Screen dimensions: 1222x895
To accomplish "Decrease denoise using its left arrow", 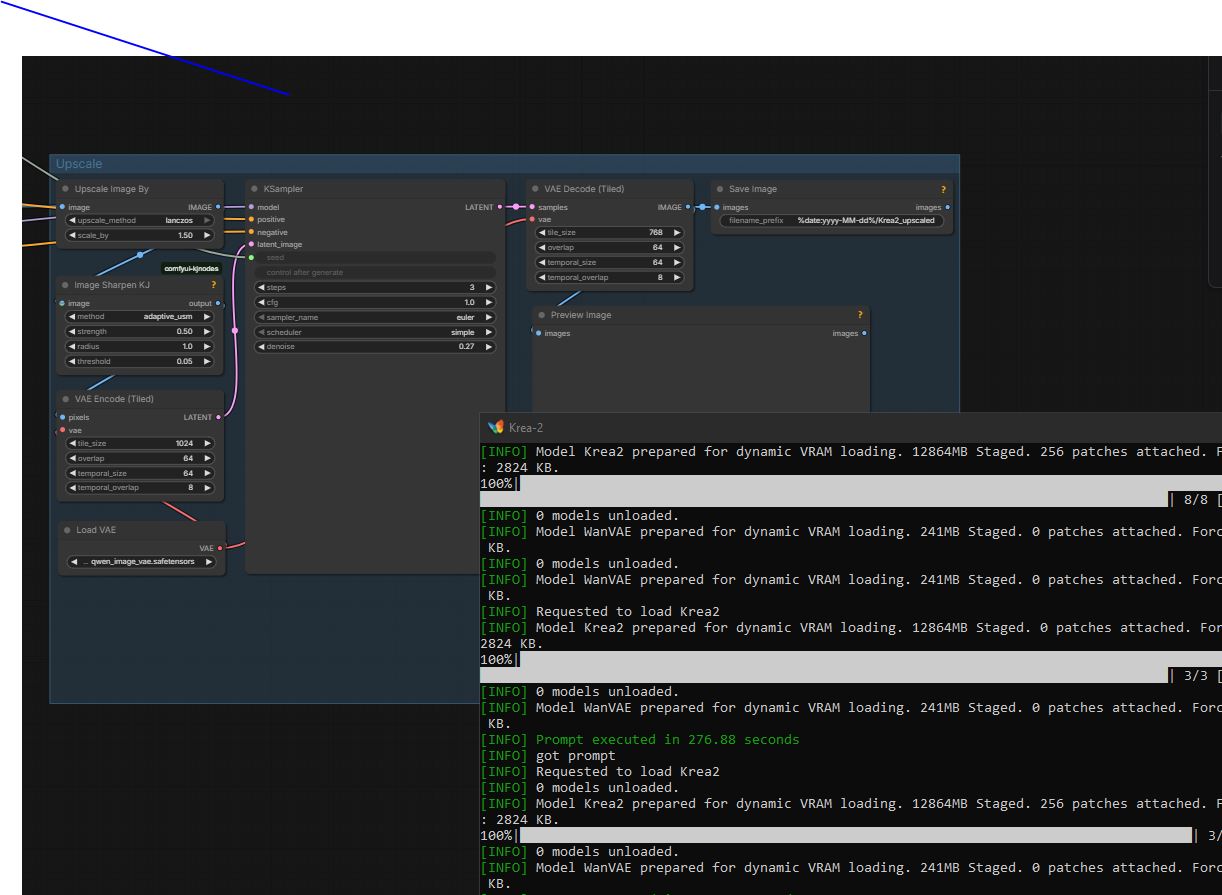I will (x=262, y=346).
